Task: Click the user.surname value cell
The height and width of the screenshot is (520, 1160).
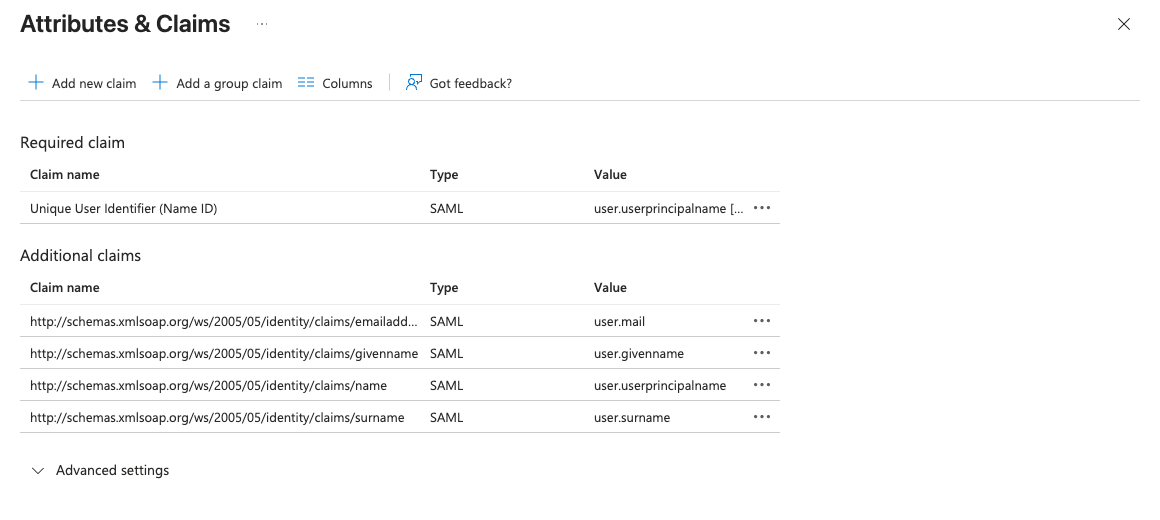Action: coord(632,417)
